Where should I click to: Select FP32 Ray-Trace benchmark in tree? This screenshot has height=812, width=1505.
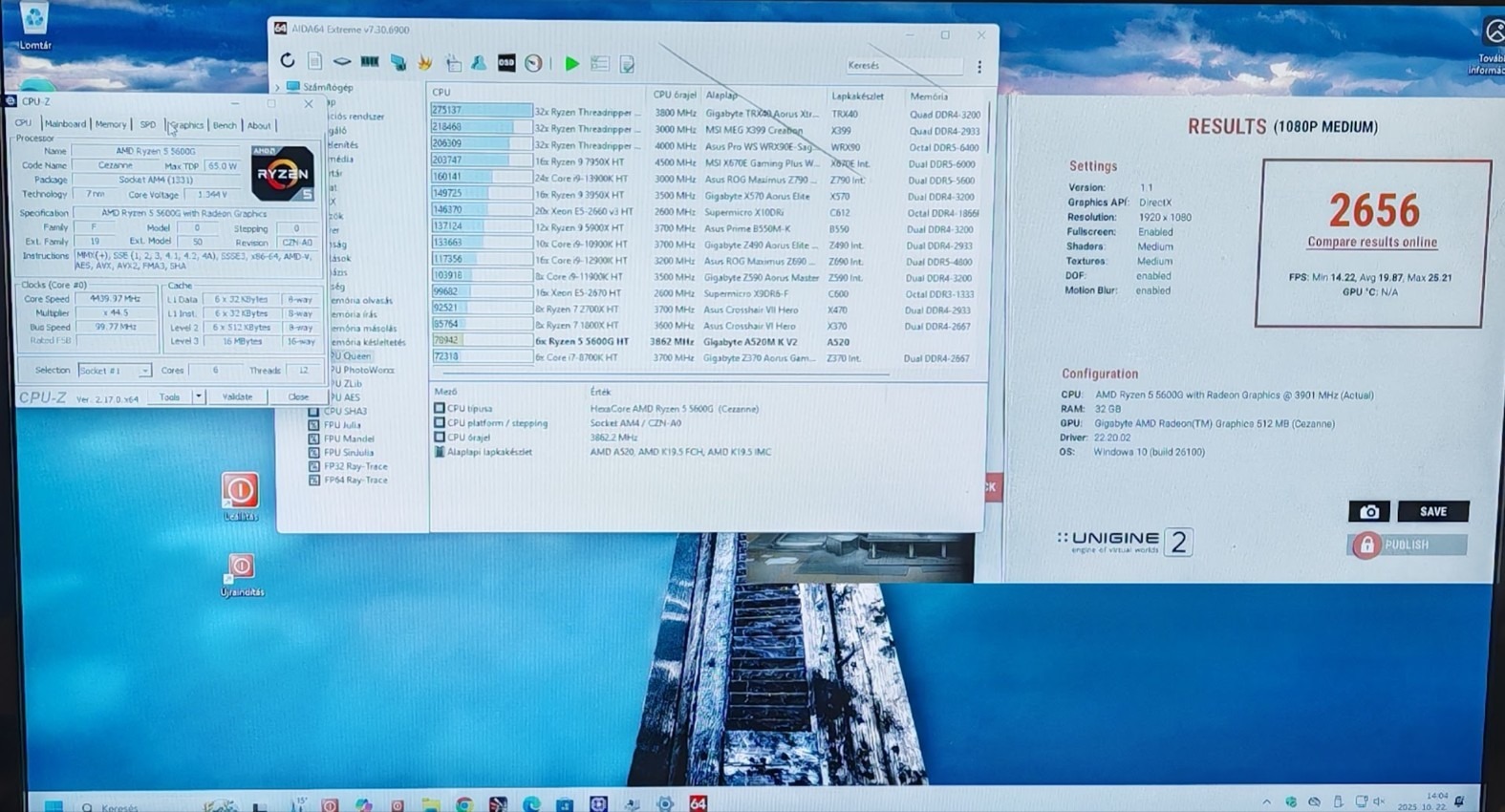pos(355,466)
